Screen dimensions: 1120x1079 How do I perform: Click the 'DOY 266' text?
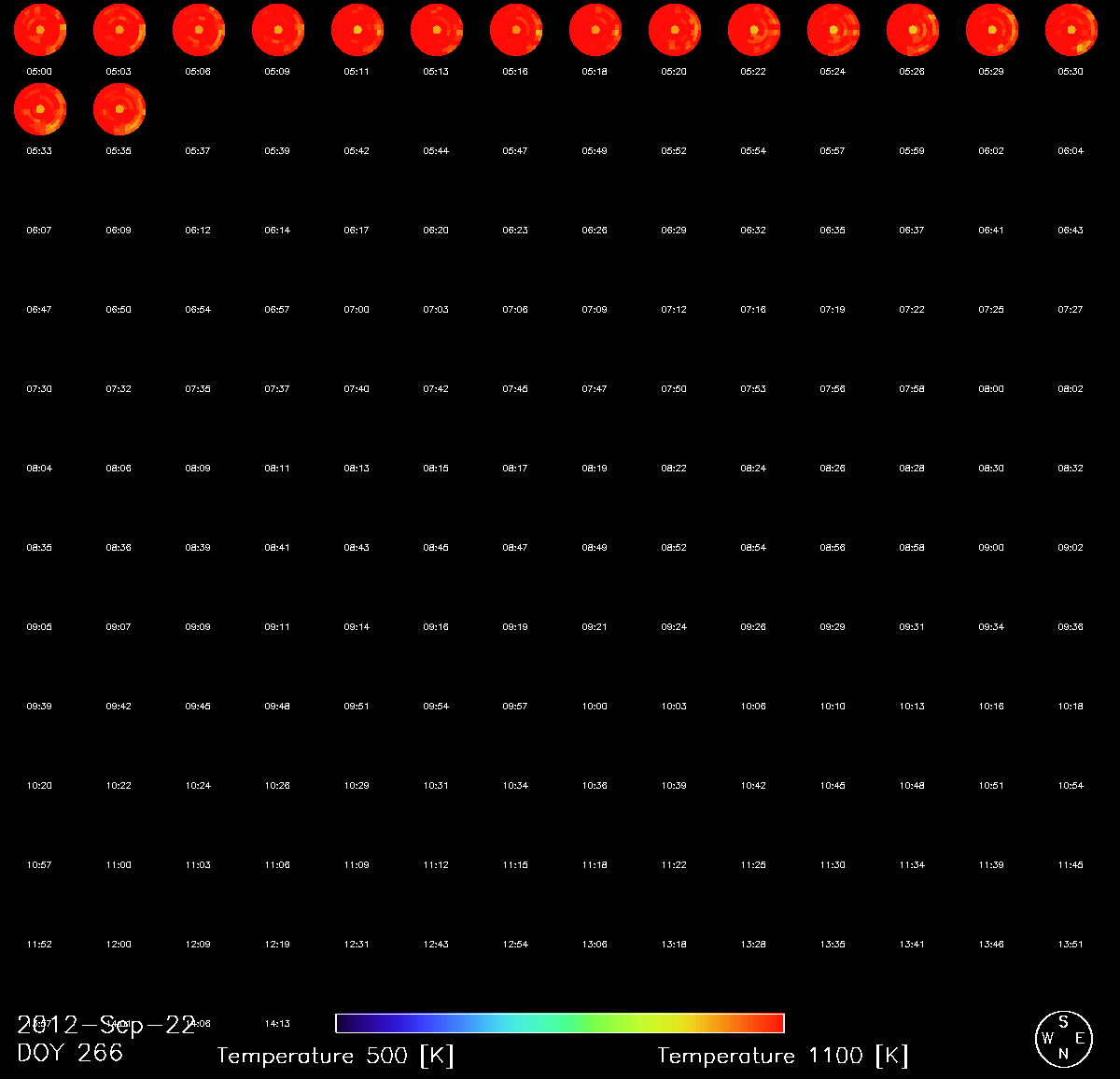(x=70, y=1053)
